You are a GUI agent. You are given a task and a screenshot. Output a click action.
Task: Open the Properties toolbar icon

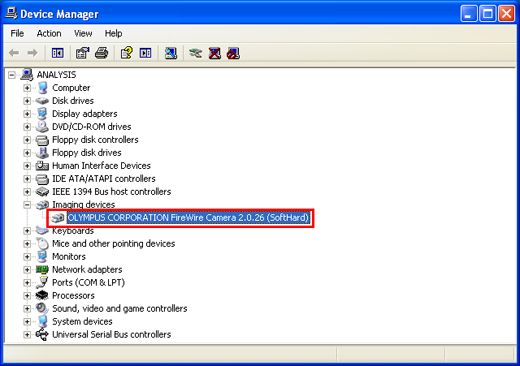click(x=82, y=53)
